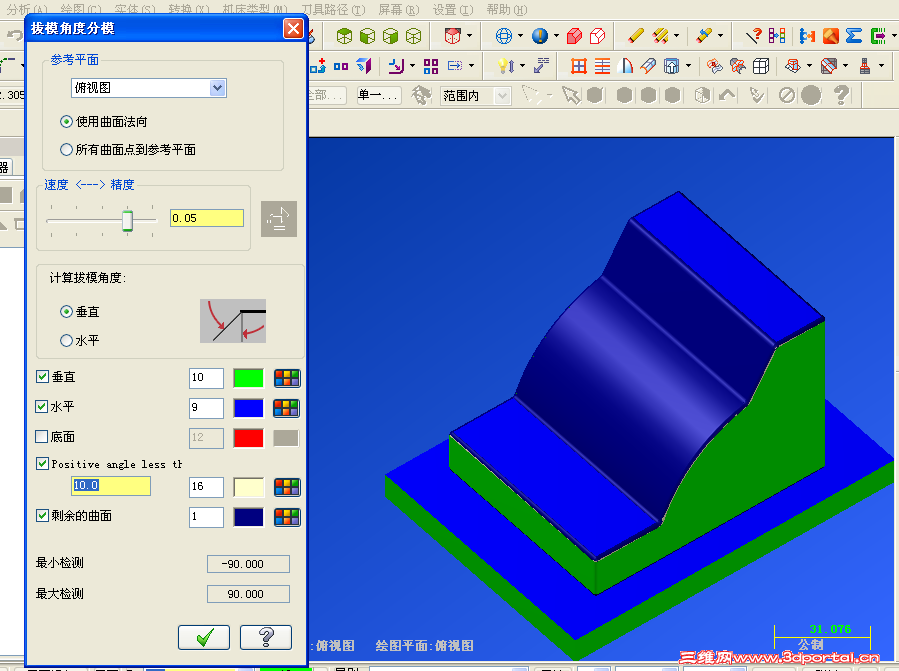
Task: Click the yellow lightbulb icon
Action: 505,67
